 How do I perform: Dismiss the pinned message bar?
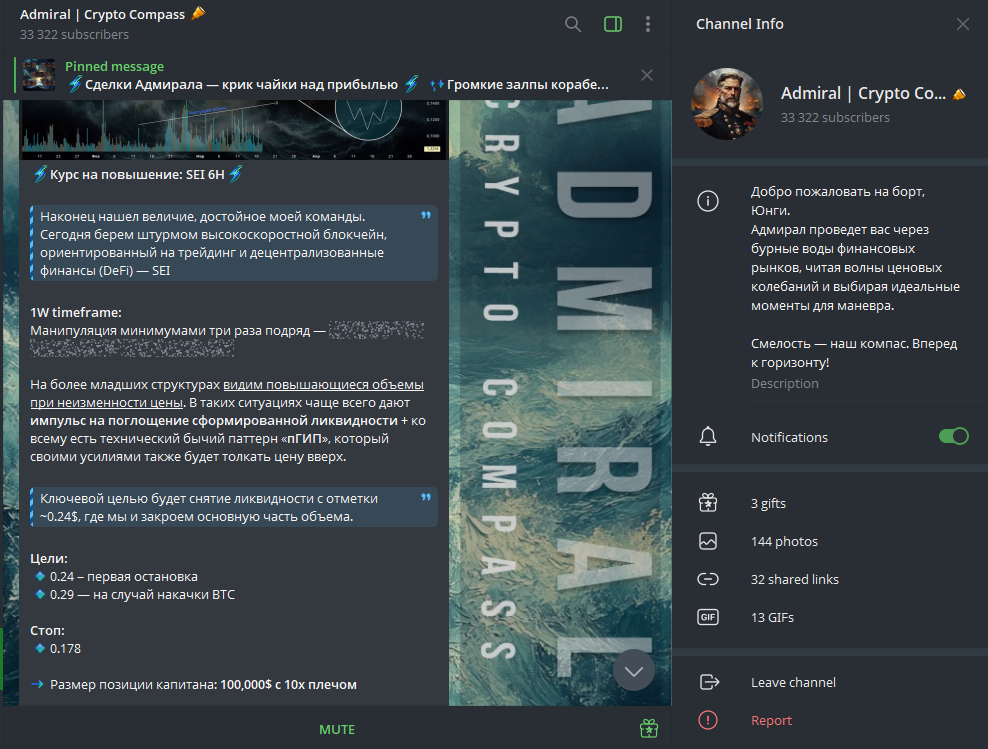(x=646, y=76)
